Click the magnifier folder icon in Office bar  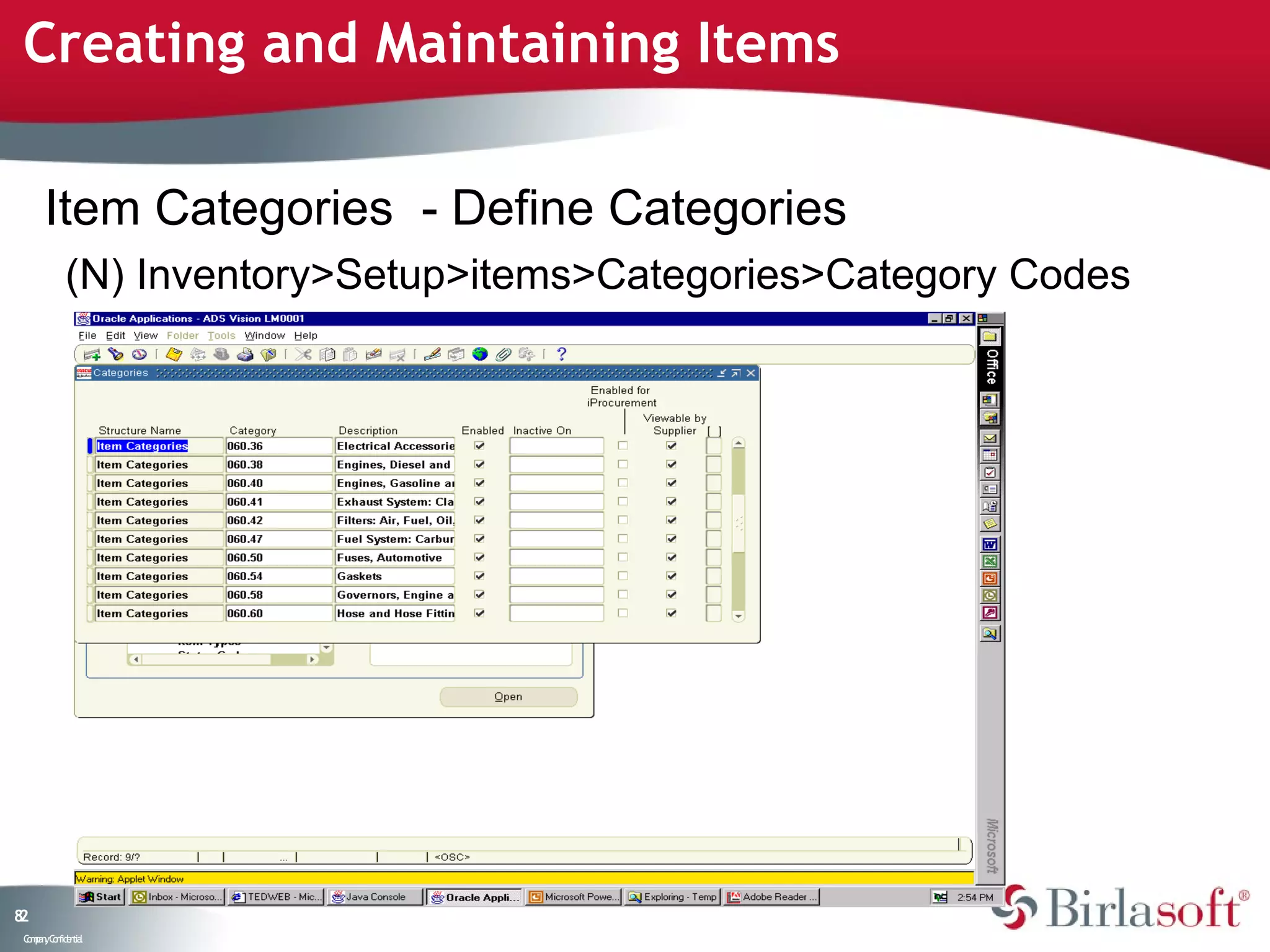(x=990, y=633)
